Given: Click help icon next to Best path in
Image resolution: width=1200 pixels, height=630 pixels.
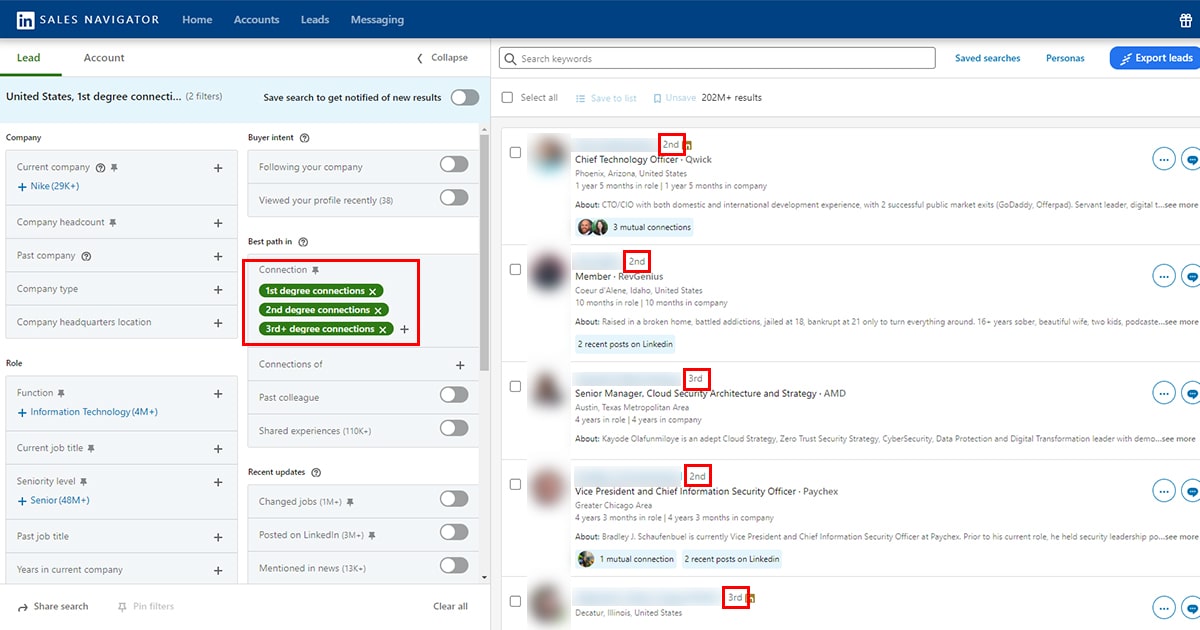Looking at the screenshot, I should (303, 242).
